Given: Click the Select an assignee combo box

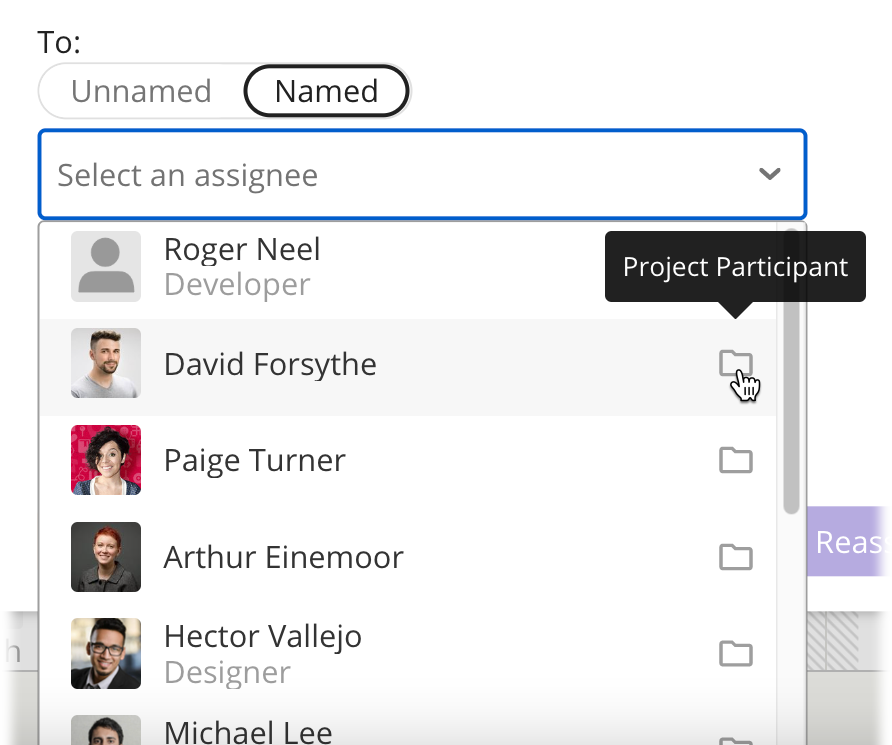Looking at the screenshot, I should [x=400, y=175].
